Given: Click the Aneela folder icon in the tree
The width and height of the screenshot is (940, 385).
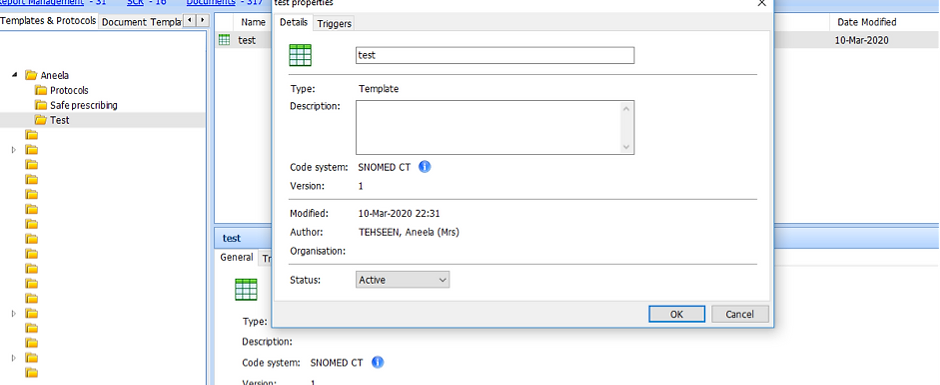Looking at the screenshot, I should coord(31,76).
